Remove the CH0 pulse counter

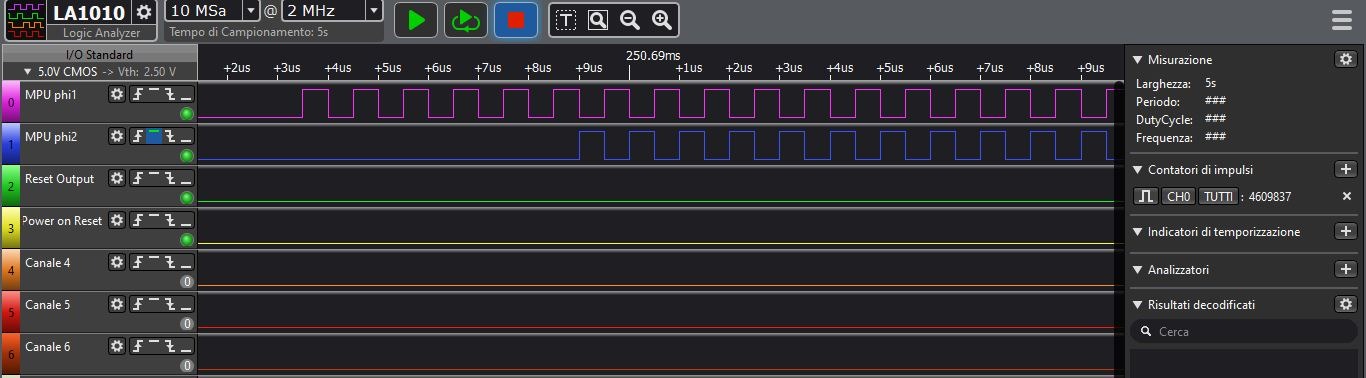coord(1347,197)
